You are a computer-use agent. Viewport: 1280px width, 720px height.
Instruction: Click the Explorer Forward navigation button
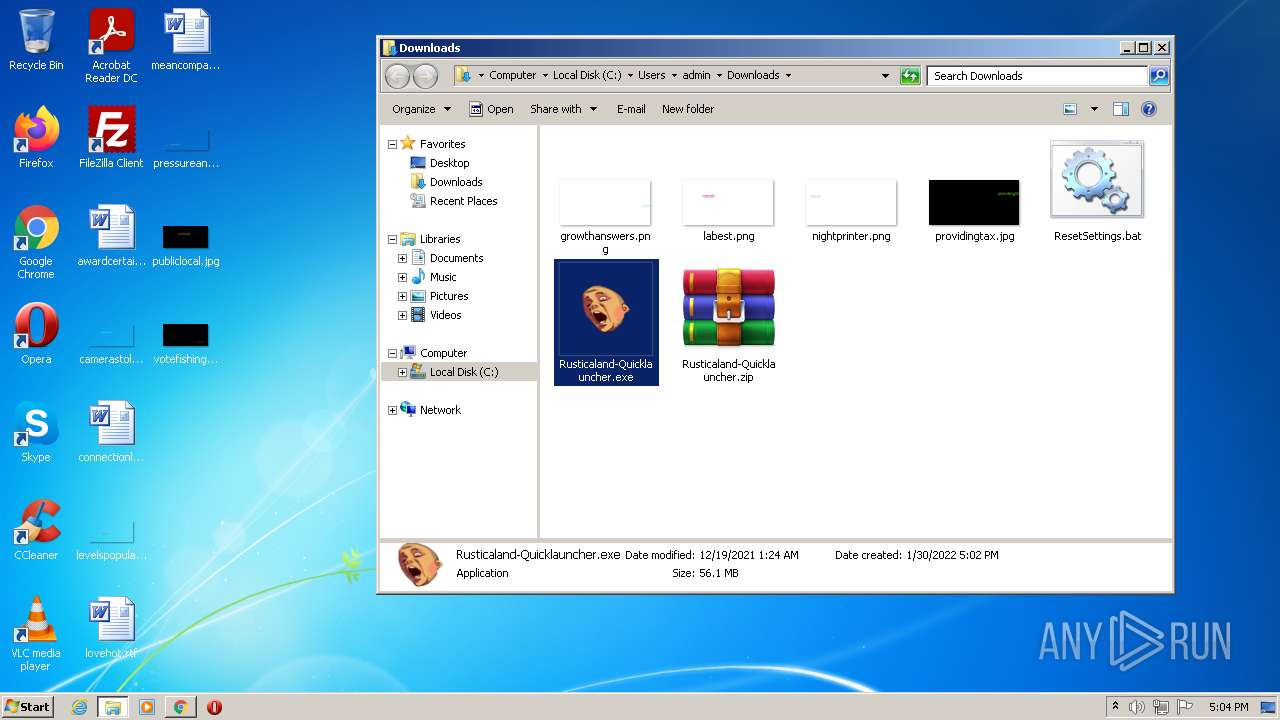425,76
